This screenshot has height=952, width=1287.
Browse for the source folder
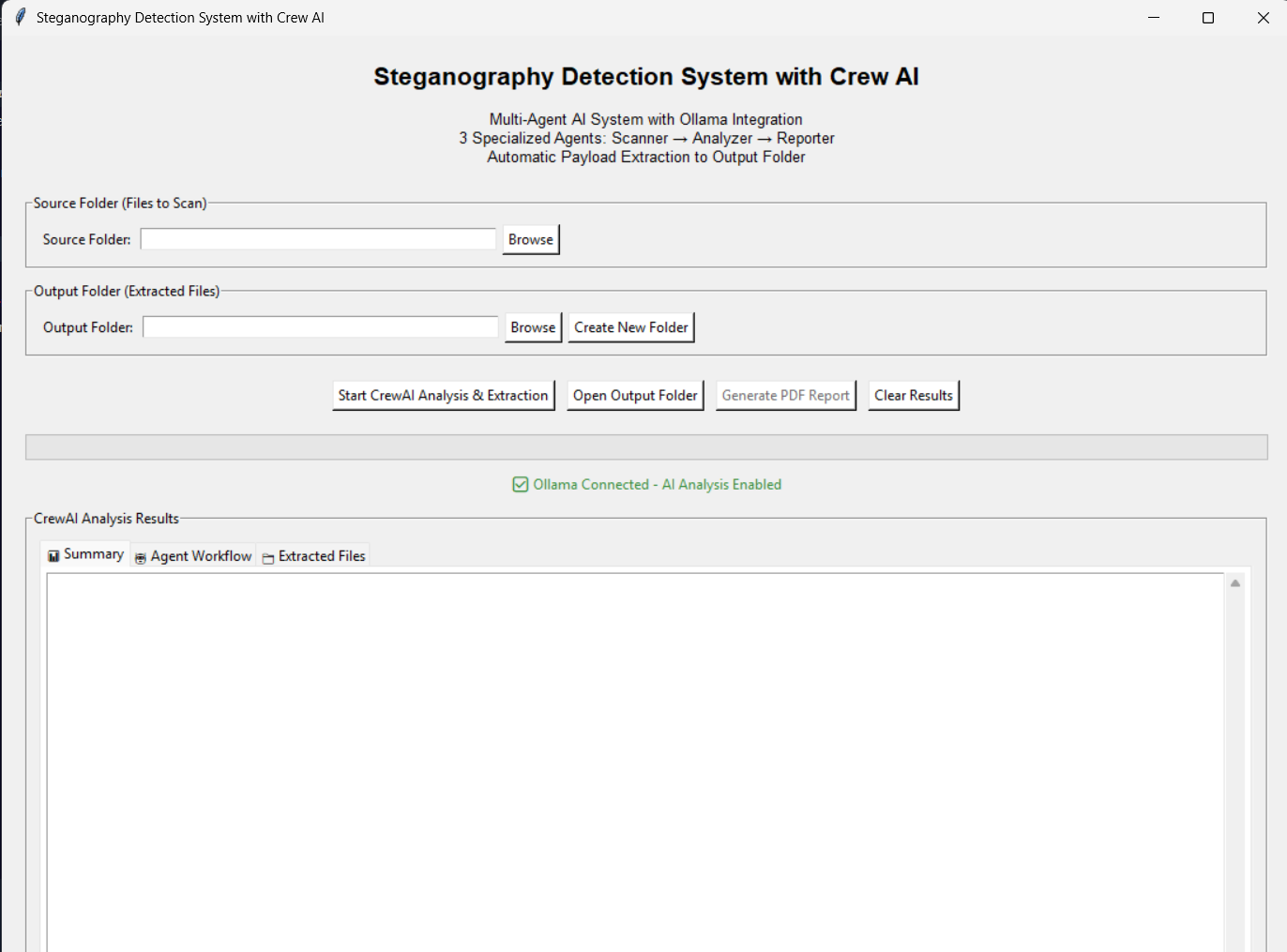click(x=531, y=240)
